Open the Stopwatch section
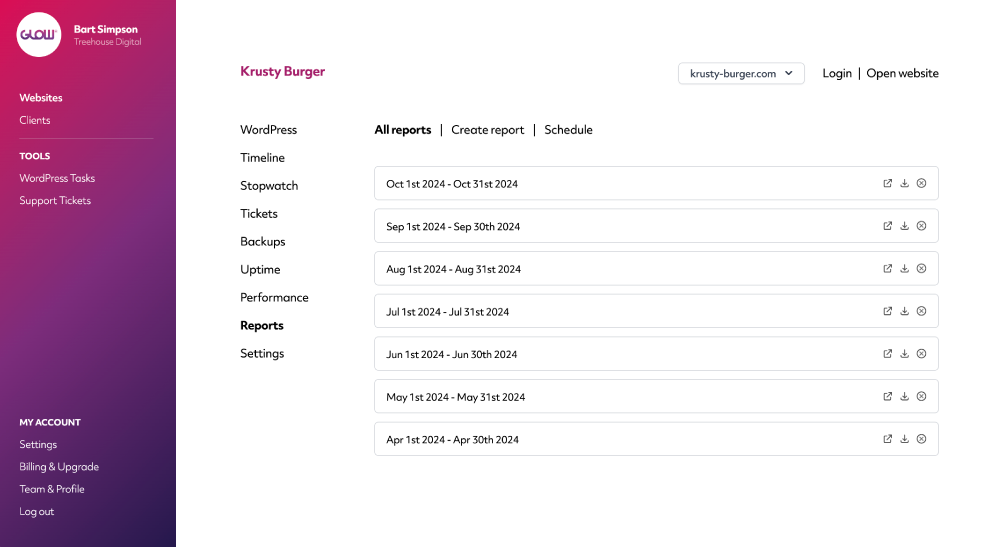This screenshot has width=1000, height=547. click(269, 186)
